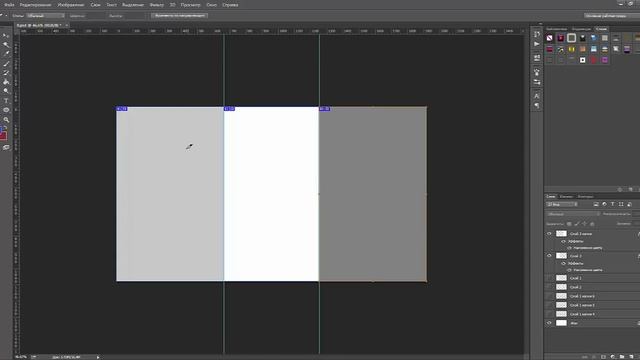Apply the yellow style swatch in Стили
Image resolution: width=640 pixels, height=360 pixels.
pyautogui.click(x=571, y=49)
